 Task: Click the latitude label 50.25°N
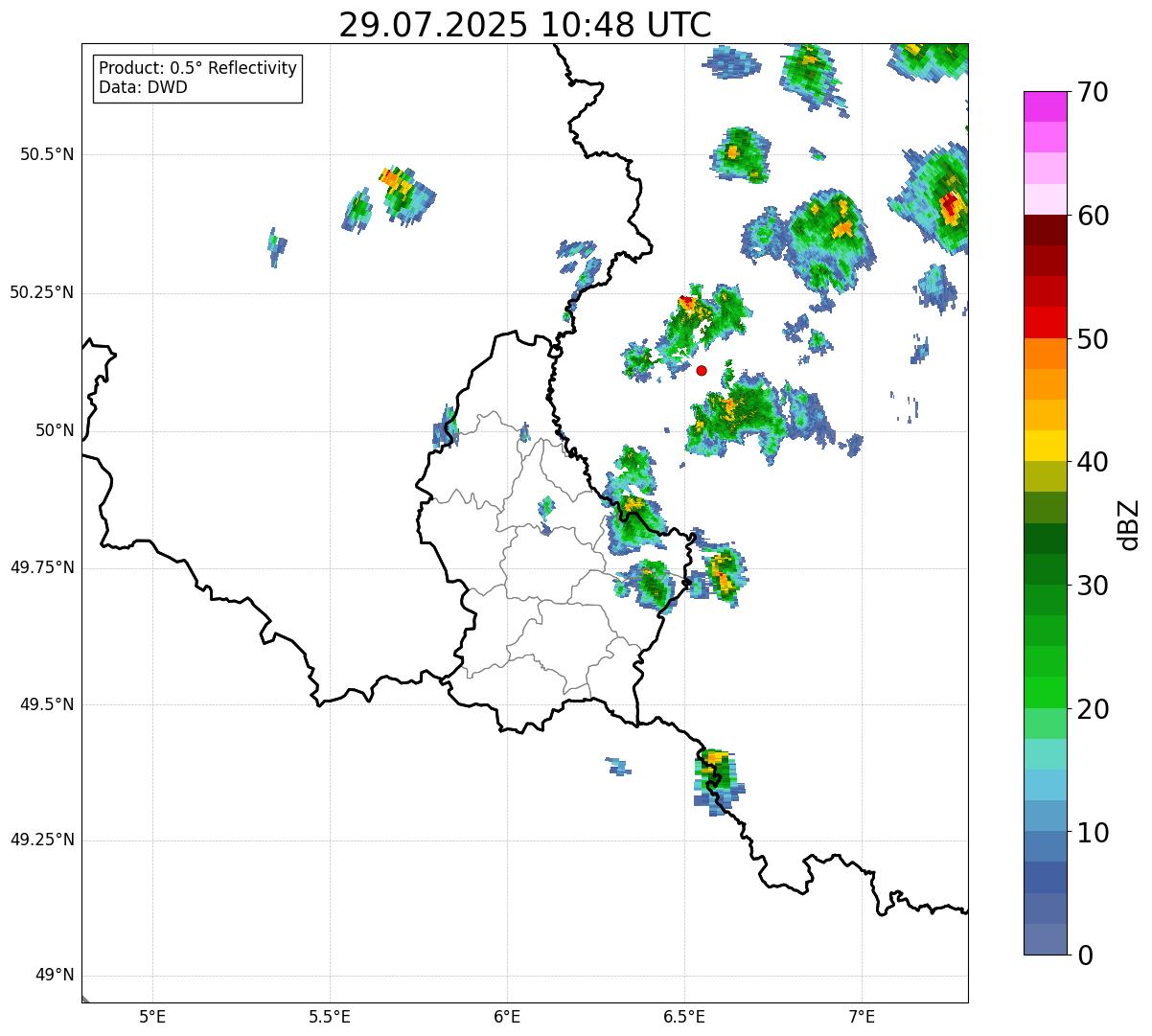coord(41,292)
